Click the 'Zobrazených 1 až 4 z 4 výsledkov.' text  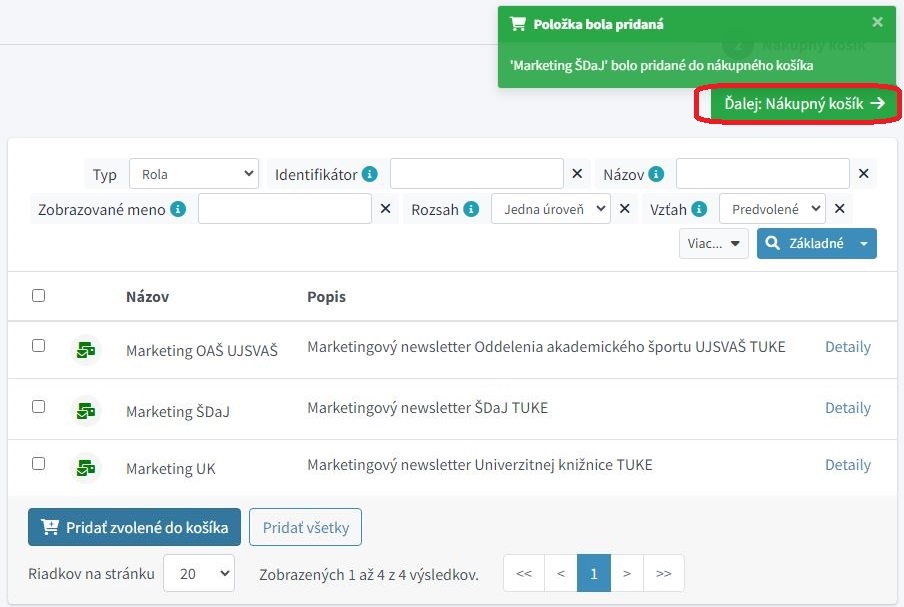(x=369, y=575)
